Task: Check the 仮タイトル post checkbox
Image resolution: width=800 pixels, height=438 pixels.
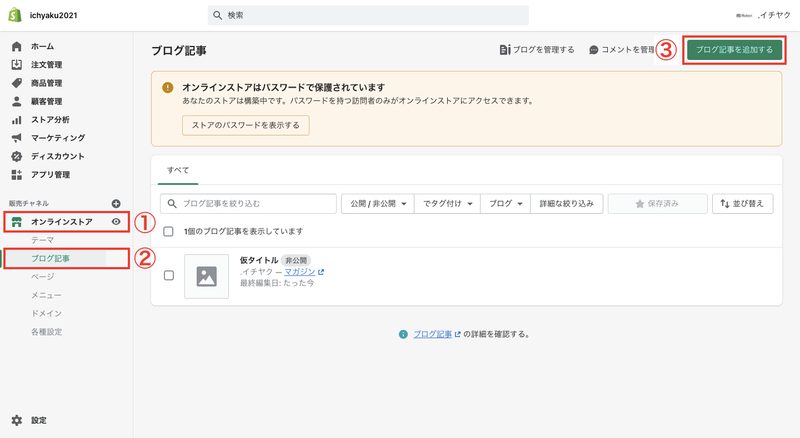Action: [169, 276]
